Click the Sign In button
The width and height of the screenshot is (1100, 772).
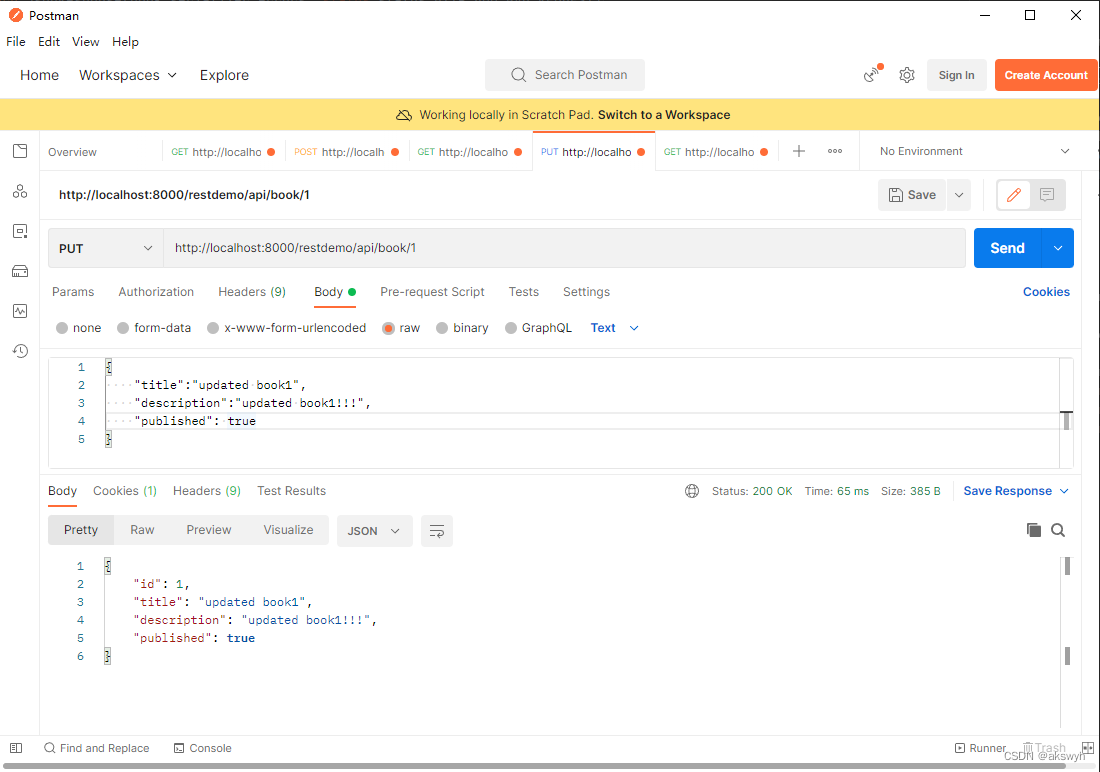[956, 75]
